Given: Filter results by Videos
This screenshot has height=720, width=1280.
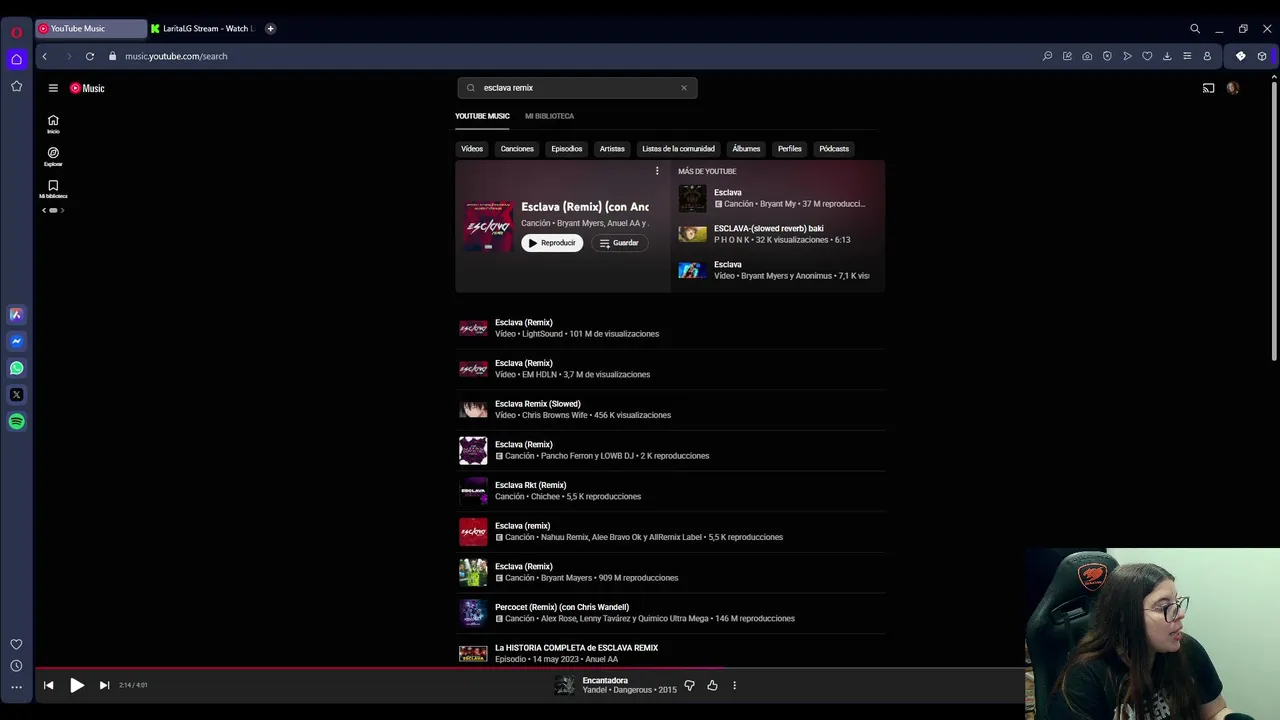Looking at the screenshot, I should [x=472, y=149].
